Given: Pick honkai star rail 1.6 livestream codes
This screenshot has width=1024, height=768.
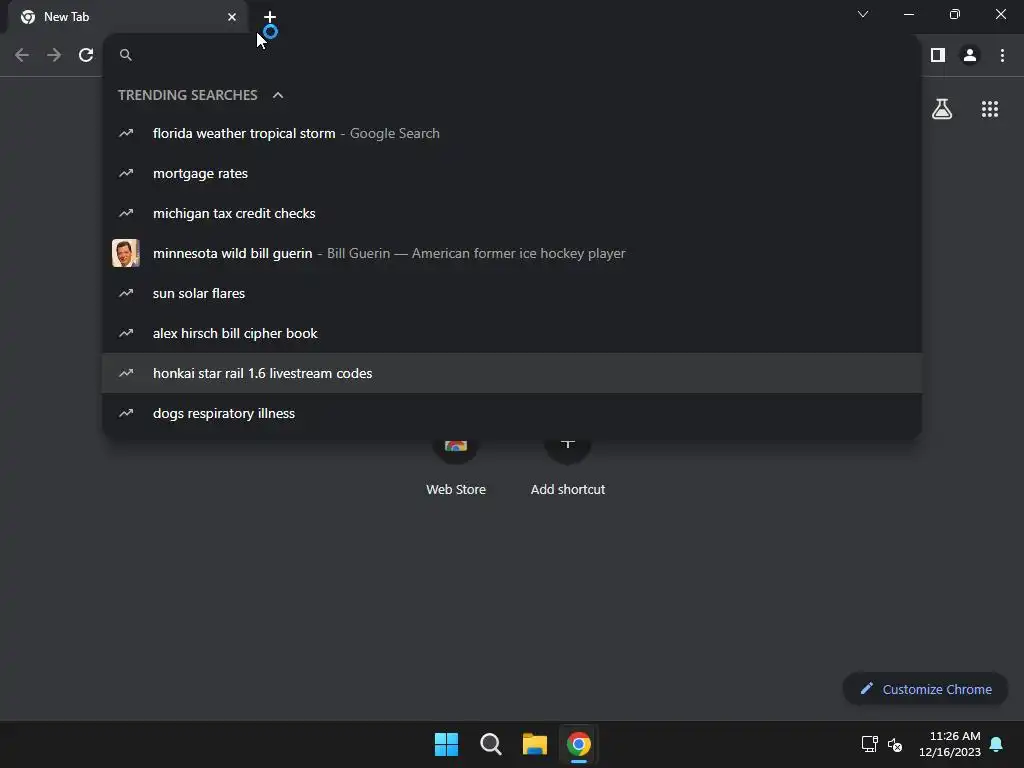Looking at the screenshot, I should 512,373.
